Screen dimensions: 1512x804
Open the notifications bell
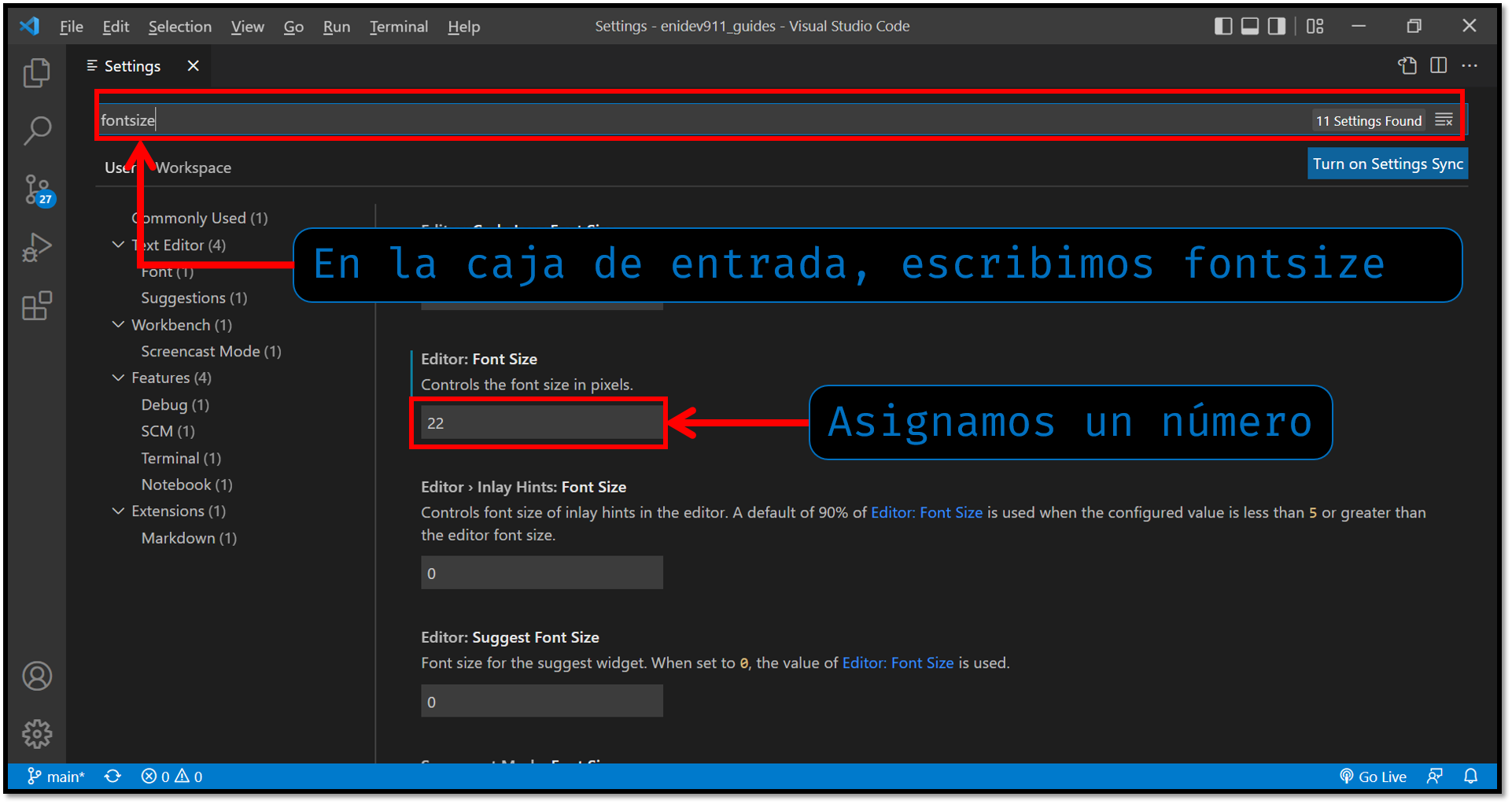(1470, 776)
